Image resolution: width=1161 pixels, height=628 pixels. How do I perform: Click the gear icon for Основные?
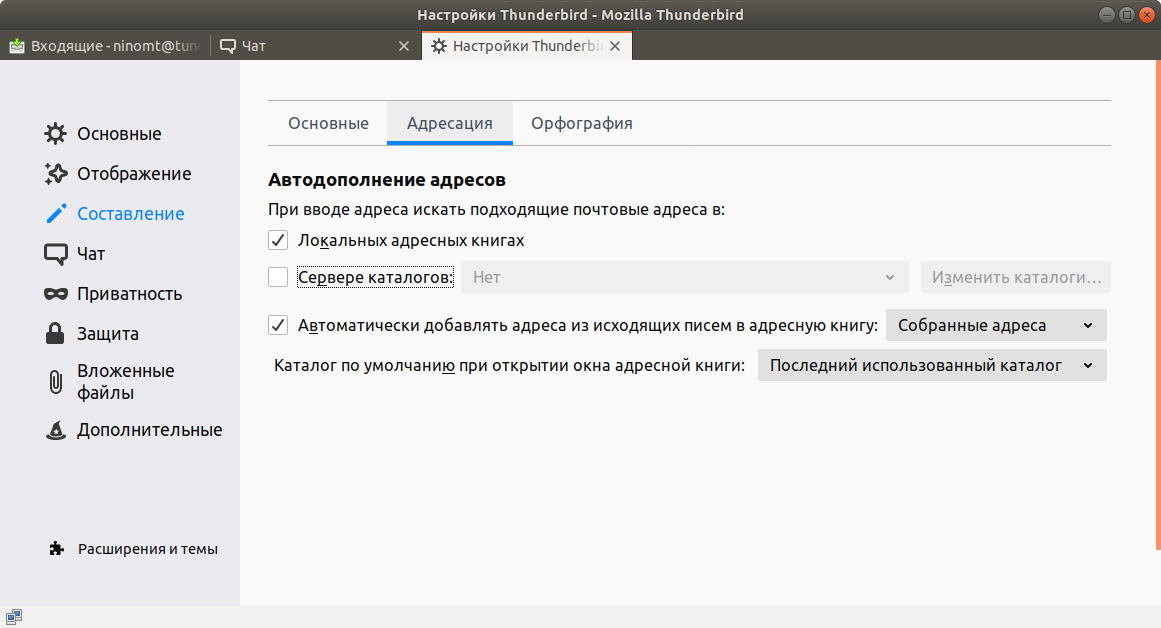click(x=56, y=134)
